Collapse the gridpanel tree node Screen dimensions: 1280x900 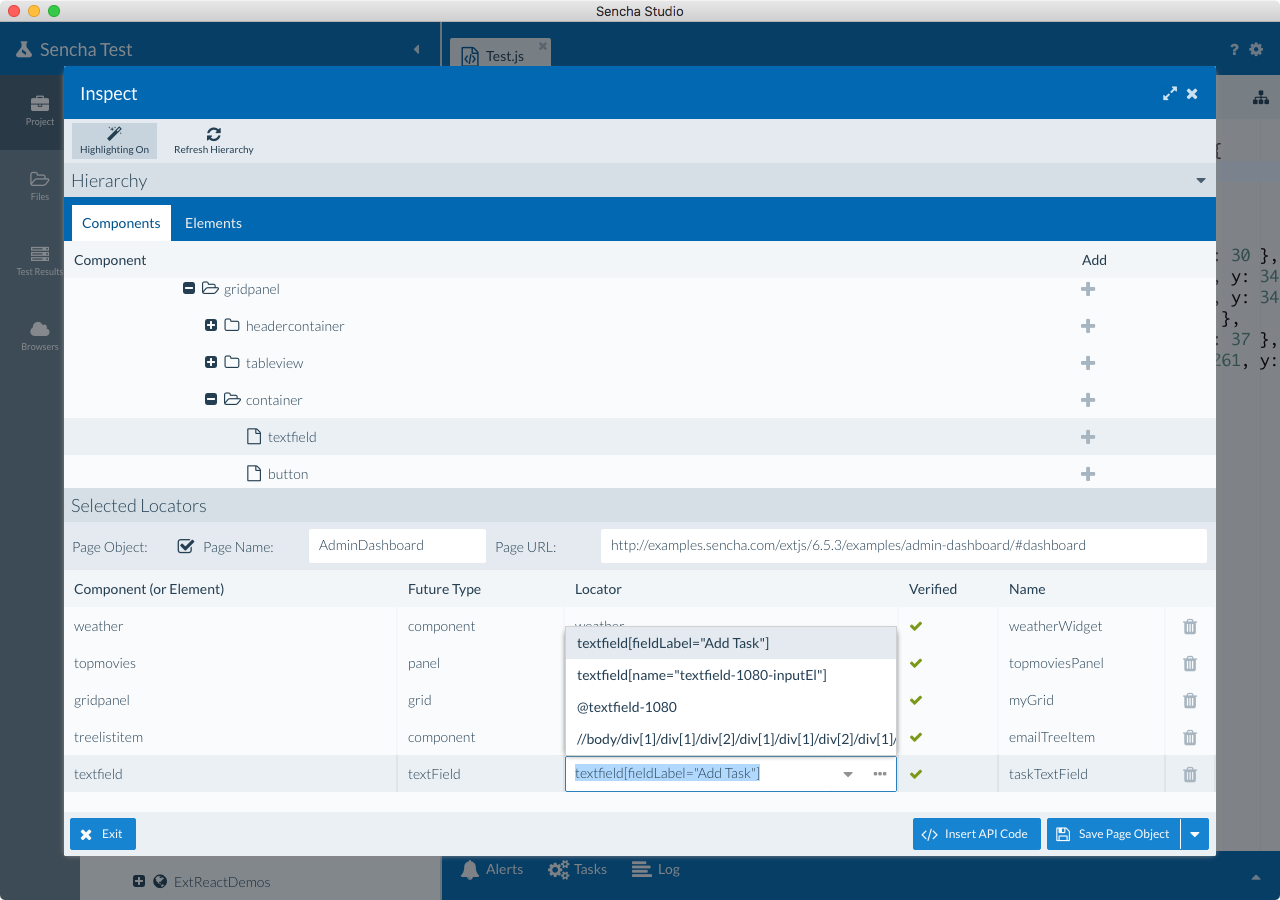[188, 289]
